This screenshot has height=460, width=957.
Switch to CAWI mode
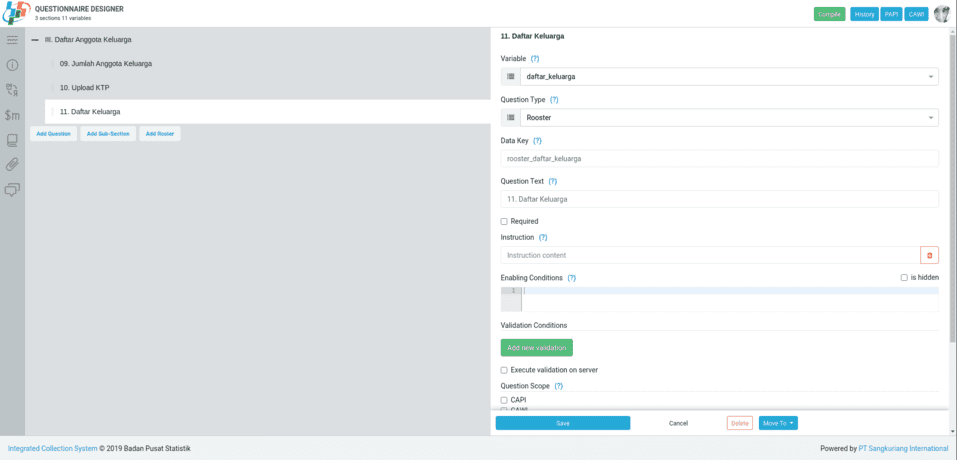point(916,14)
